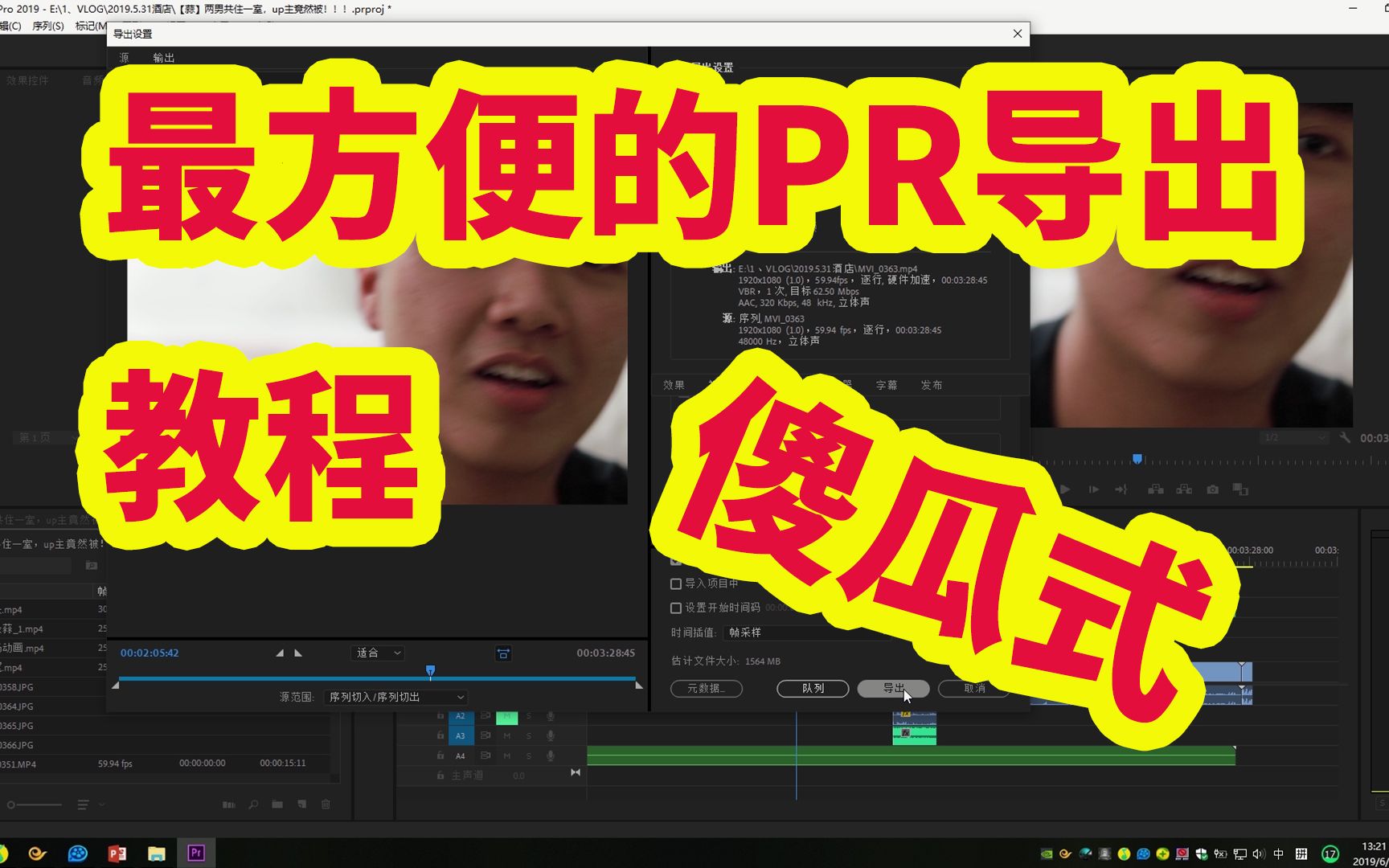Open the 效果 tab in export settings
Image resolution: width=1389 pixels, height=868 pixels.
pos(674,385)
